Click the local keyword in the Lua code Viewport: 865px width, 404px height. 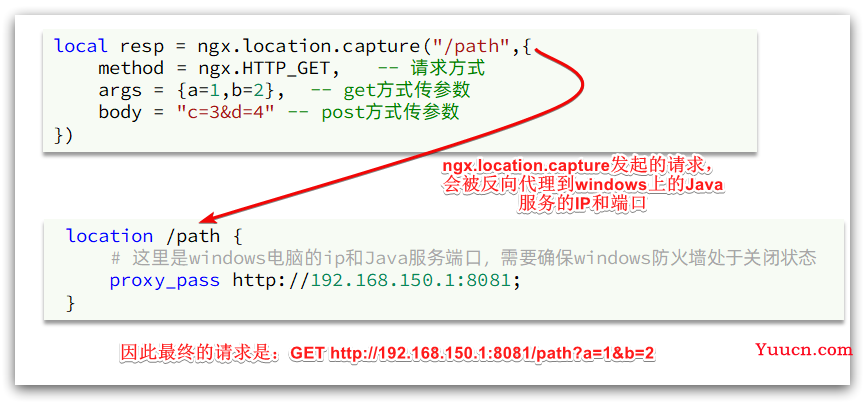click(81, 46)
